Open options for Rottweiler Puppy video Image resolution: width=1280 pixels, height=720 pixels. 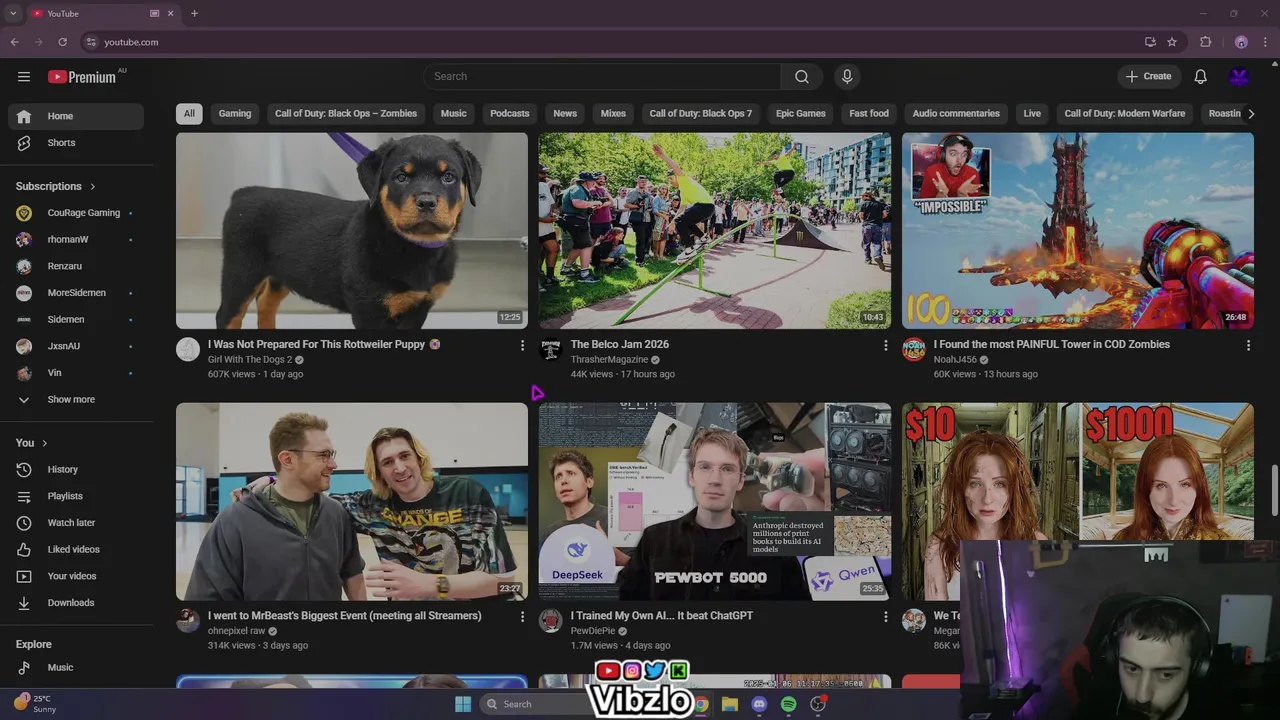coord(522,345)
